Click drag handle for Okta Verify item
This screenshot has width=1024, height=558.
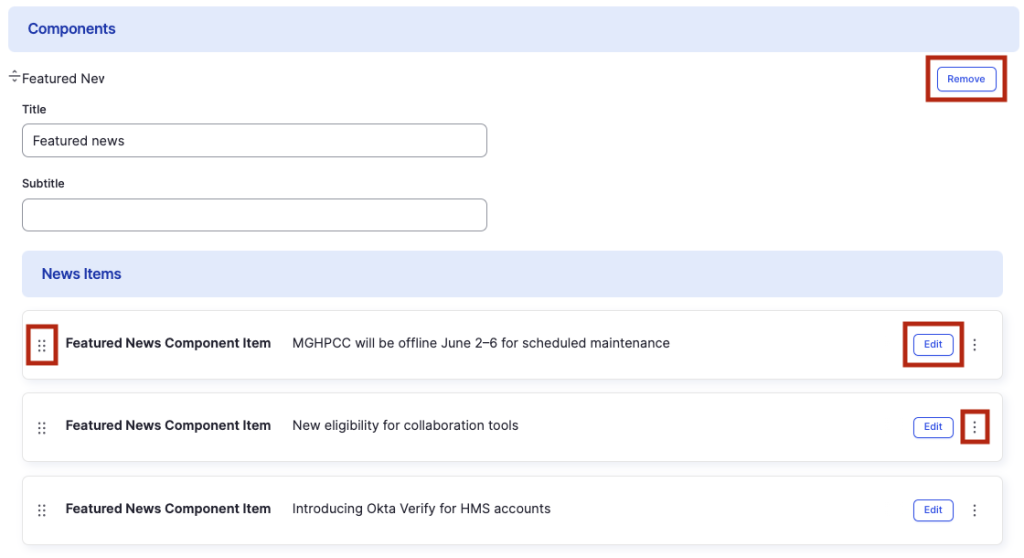[x=42, y=510]
